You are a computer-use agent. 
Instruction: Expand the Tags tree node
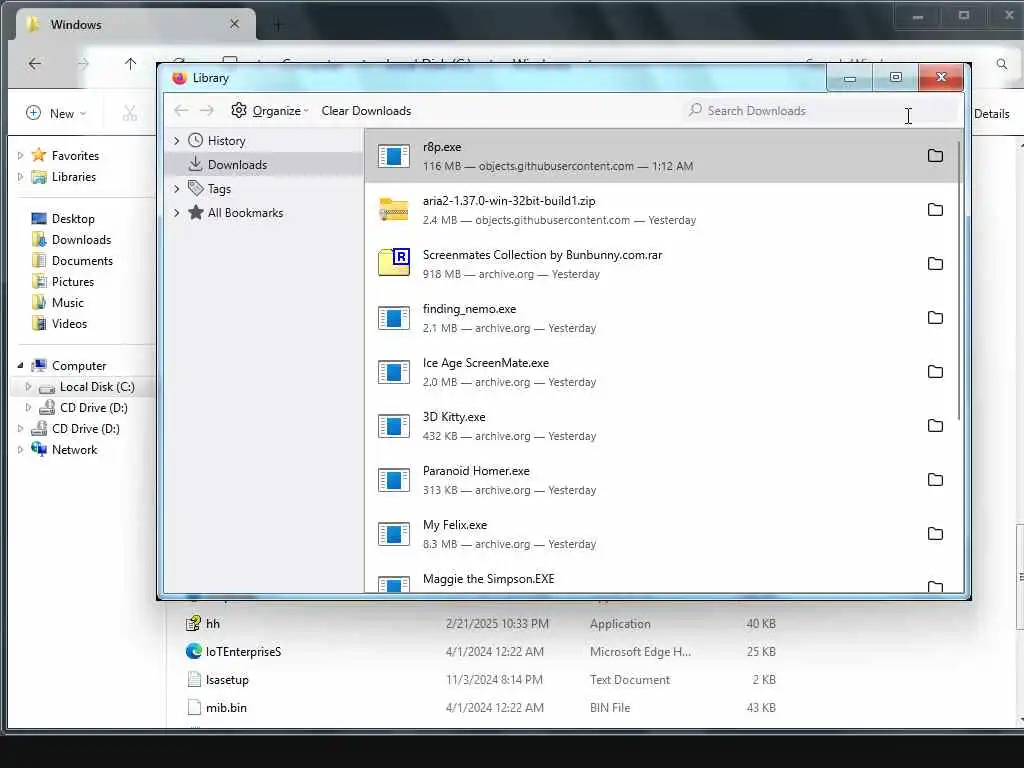pyautogui.click(x=176, y=189)
